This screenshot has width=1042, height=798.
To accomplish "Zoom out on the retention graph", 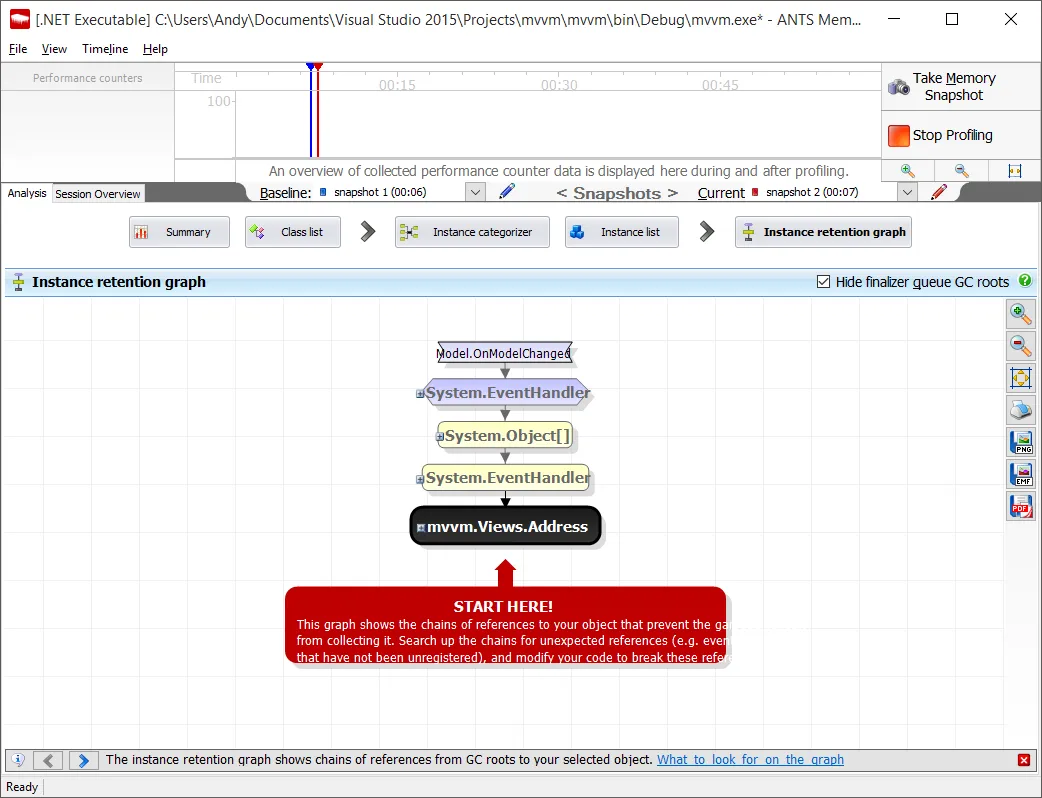I will pos(1021,346).
